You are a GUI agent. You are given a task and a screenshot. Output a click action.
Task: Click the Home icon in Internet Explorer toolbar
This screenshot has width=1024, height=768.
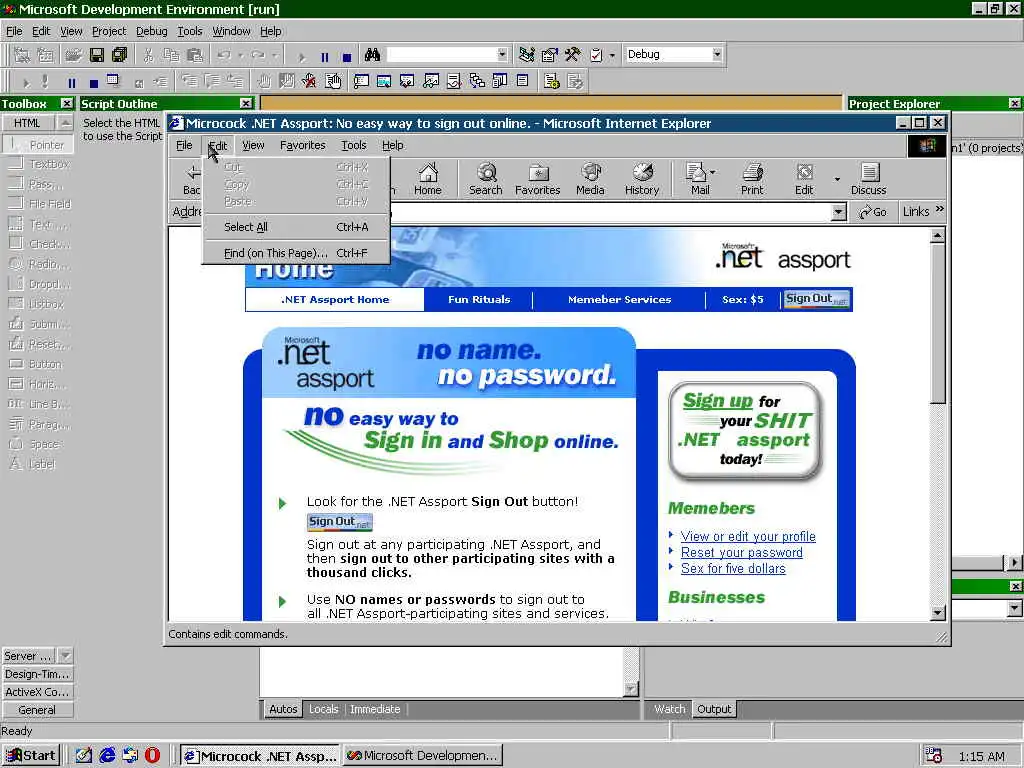pyautogui.click(x=428, y=179)
